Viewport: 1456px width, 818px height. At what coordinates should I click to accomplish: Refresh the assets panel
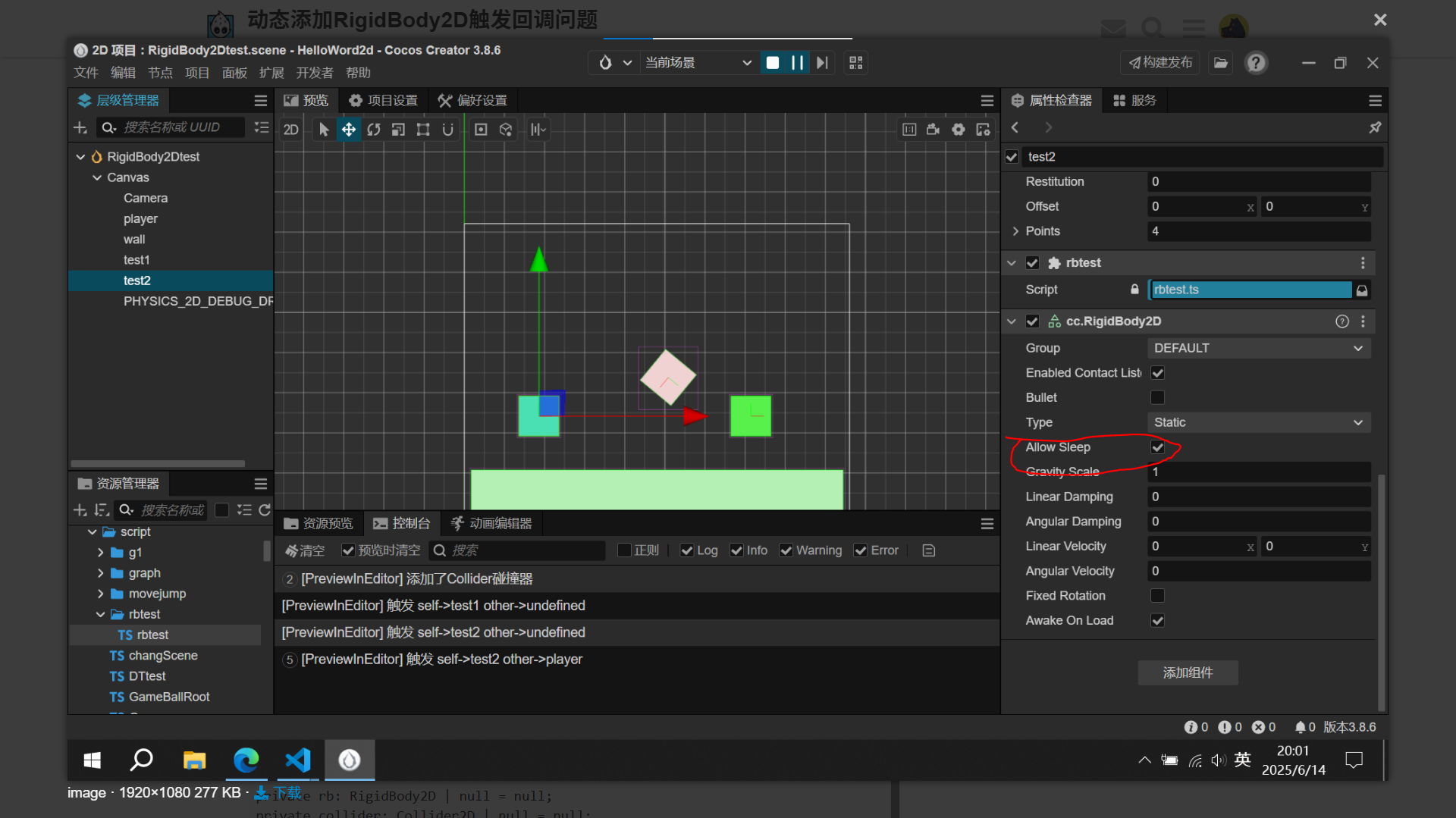265,510
